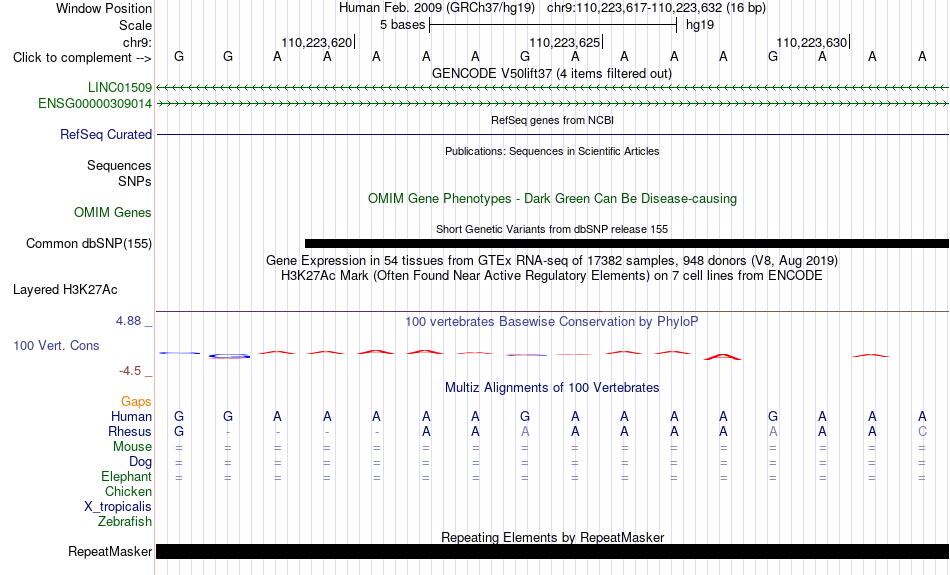This screenshot has height=575, width=950.
Task: Click the Zebrafish species label
Action: pyautogui.click(x=125, y=521)
